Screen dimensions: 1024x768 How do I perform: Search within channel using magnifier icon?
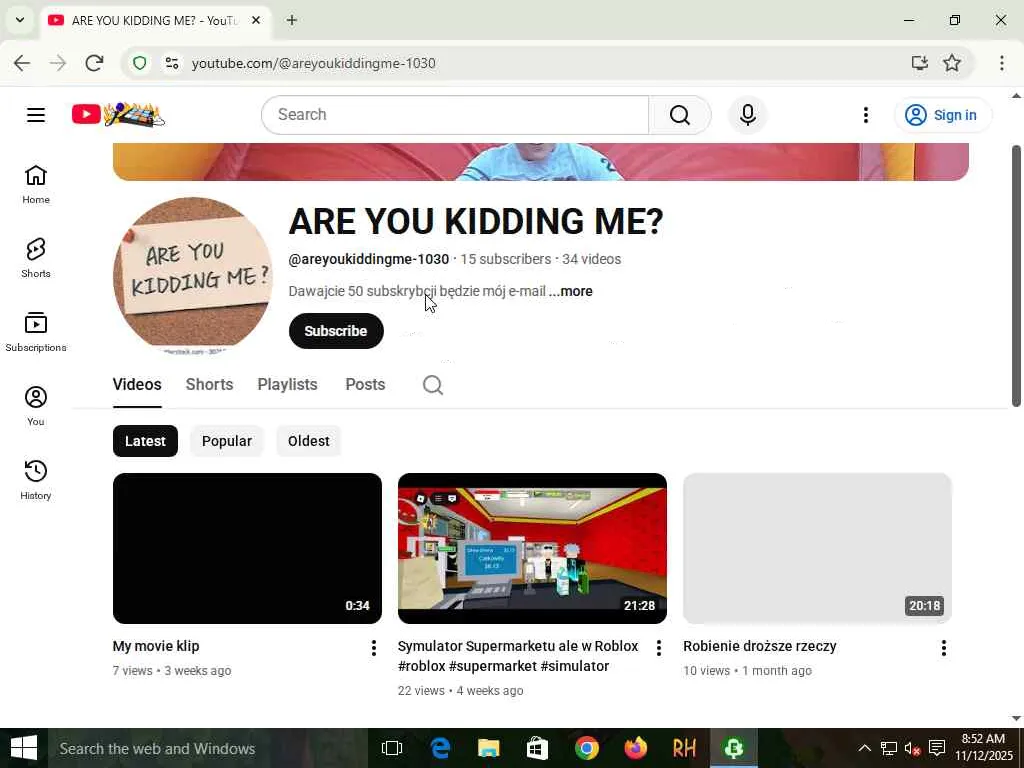433,385
